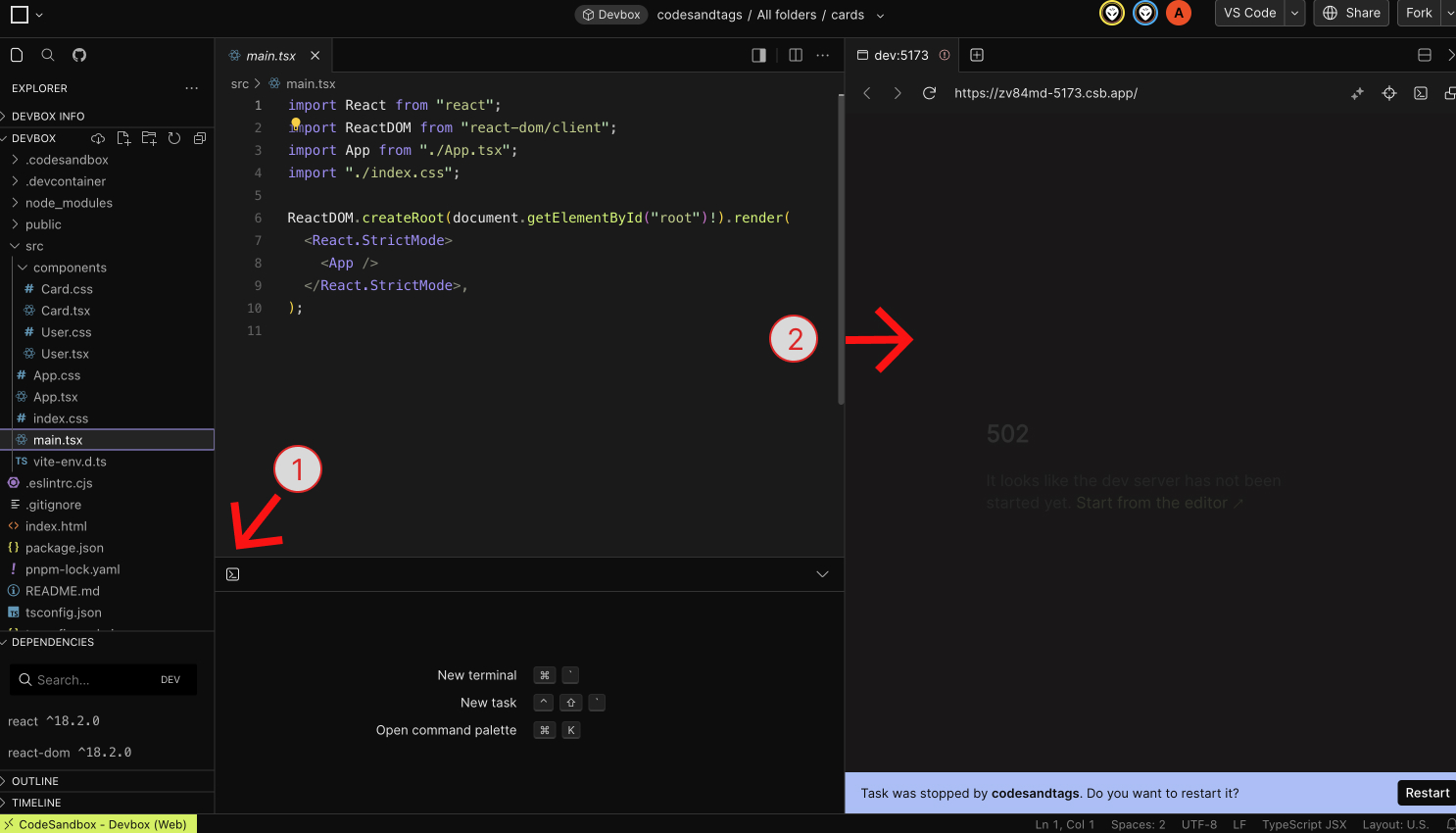The width and height of the screenshot is (1456, 833).
Task: Refresh the explorer file tree
Action: coord(174,138)
